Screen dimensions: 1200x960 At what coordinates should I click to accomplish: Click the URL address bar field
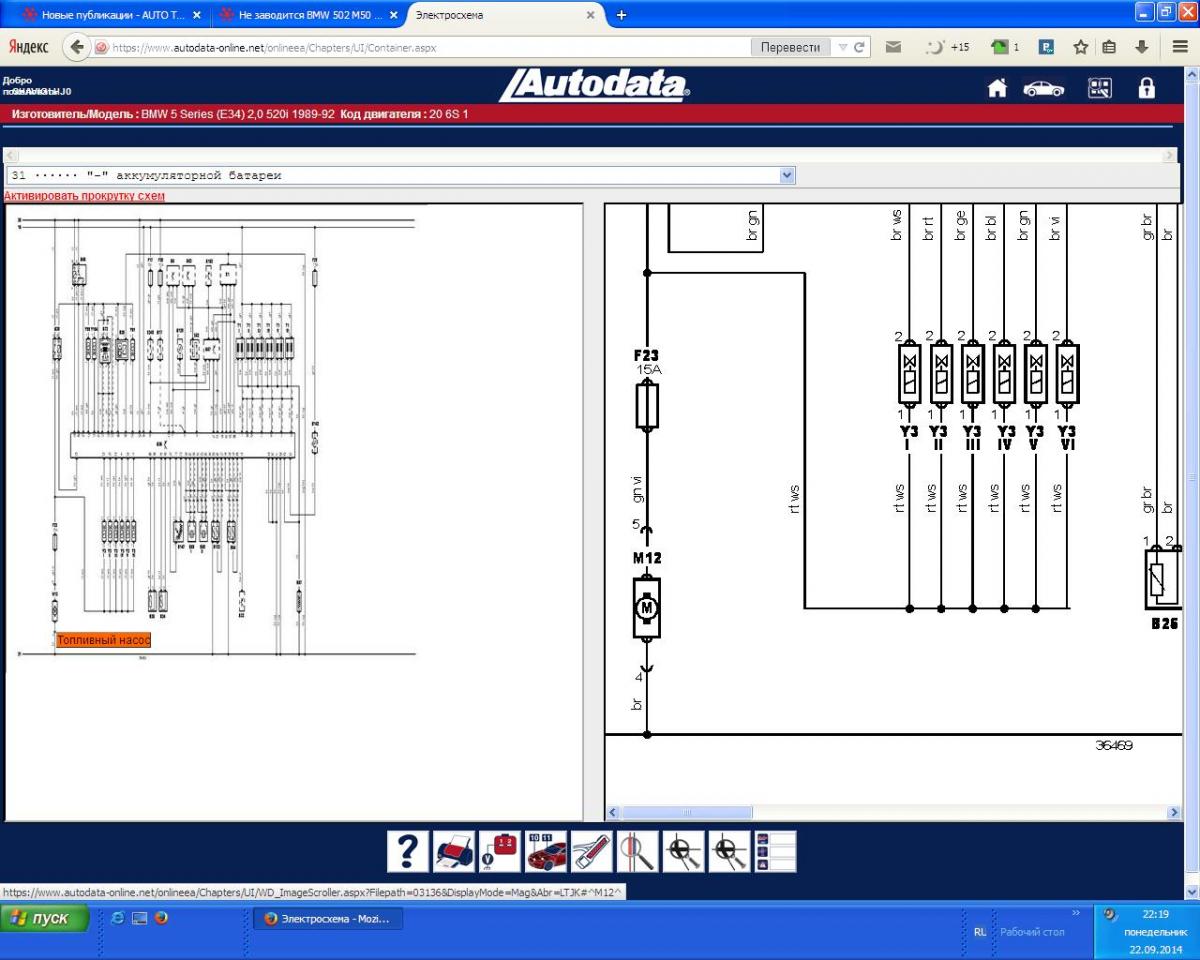coord(429,47)
